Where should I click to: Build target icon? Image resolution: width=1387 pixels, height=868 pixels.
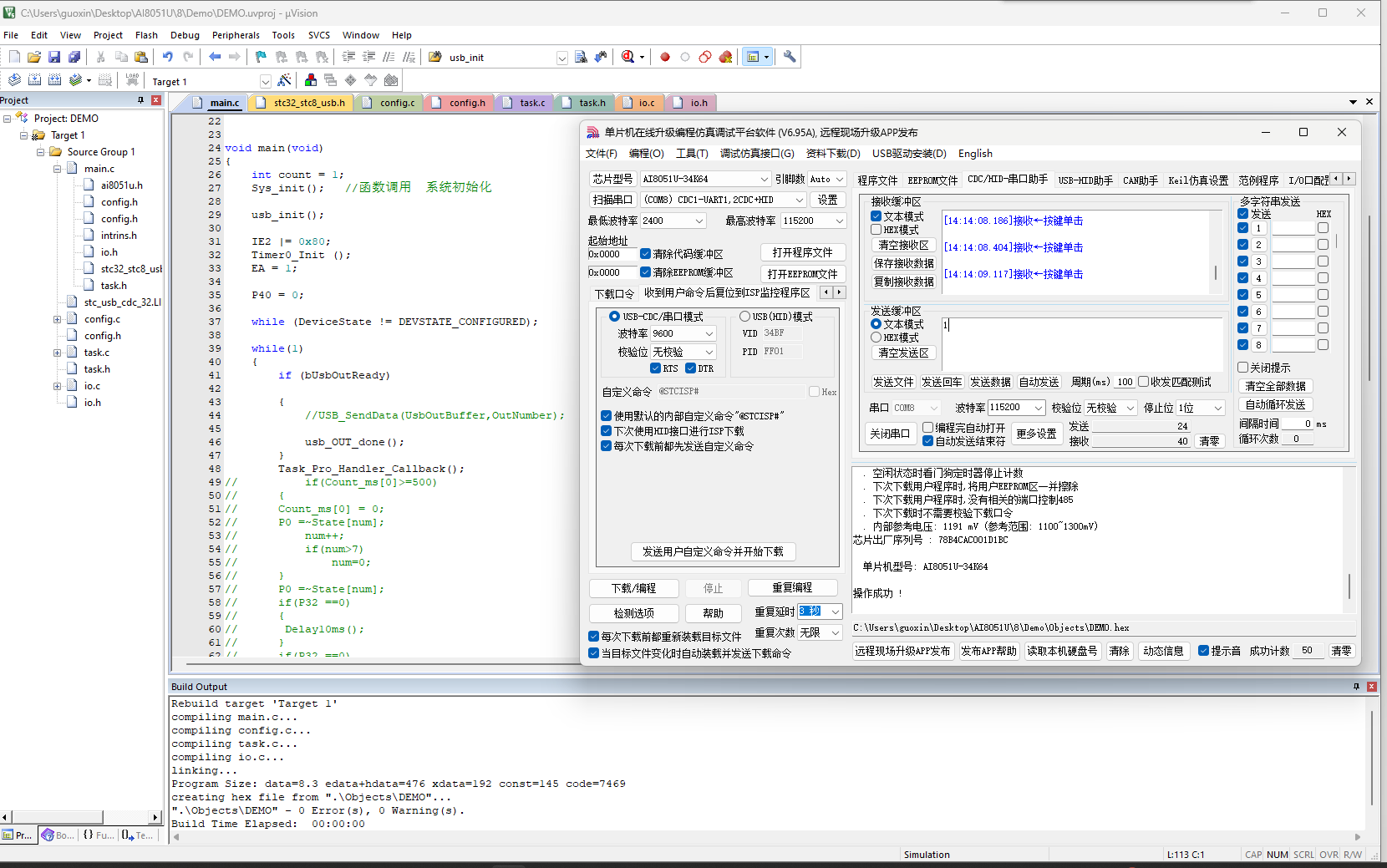click(x=34, y=80)
